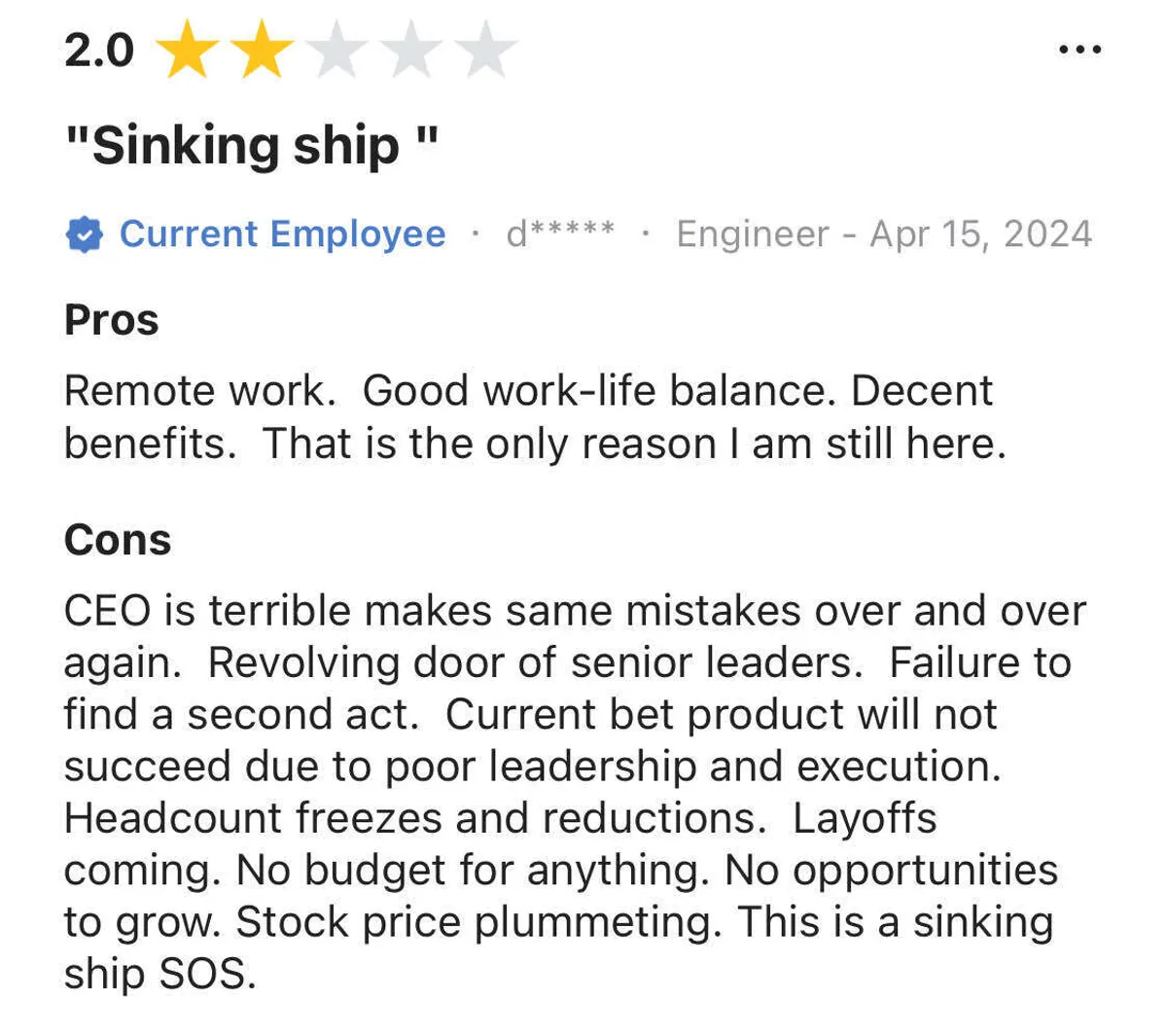Click the 2.0 rating number
This screenshot has width=1167, height=1036.
click(99, 51)
